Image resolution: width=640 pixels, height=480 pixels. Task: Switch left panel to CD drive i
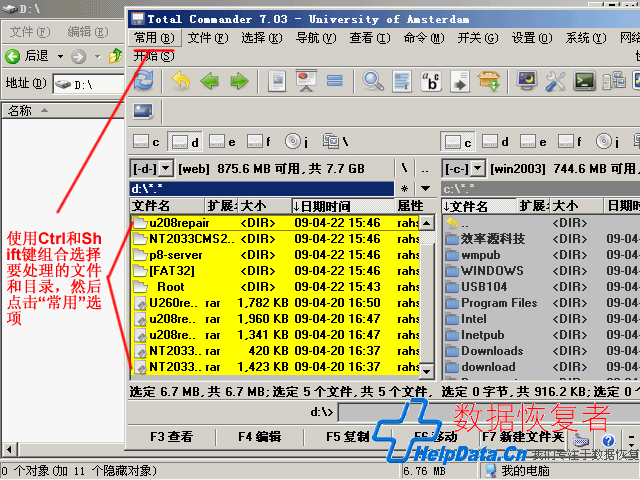point(297,142)
